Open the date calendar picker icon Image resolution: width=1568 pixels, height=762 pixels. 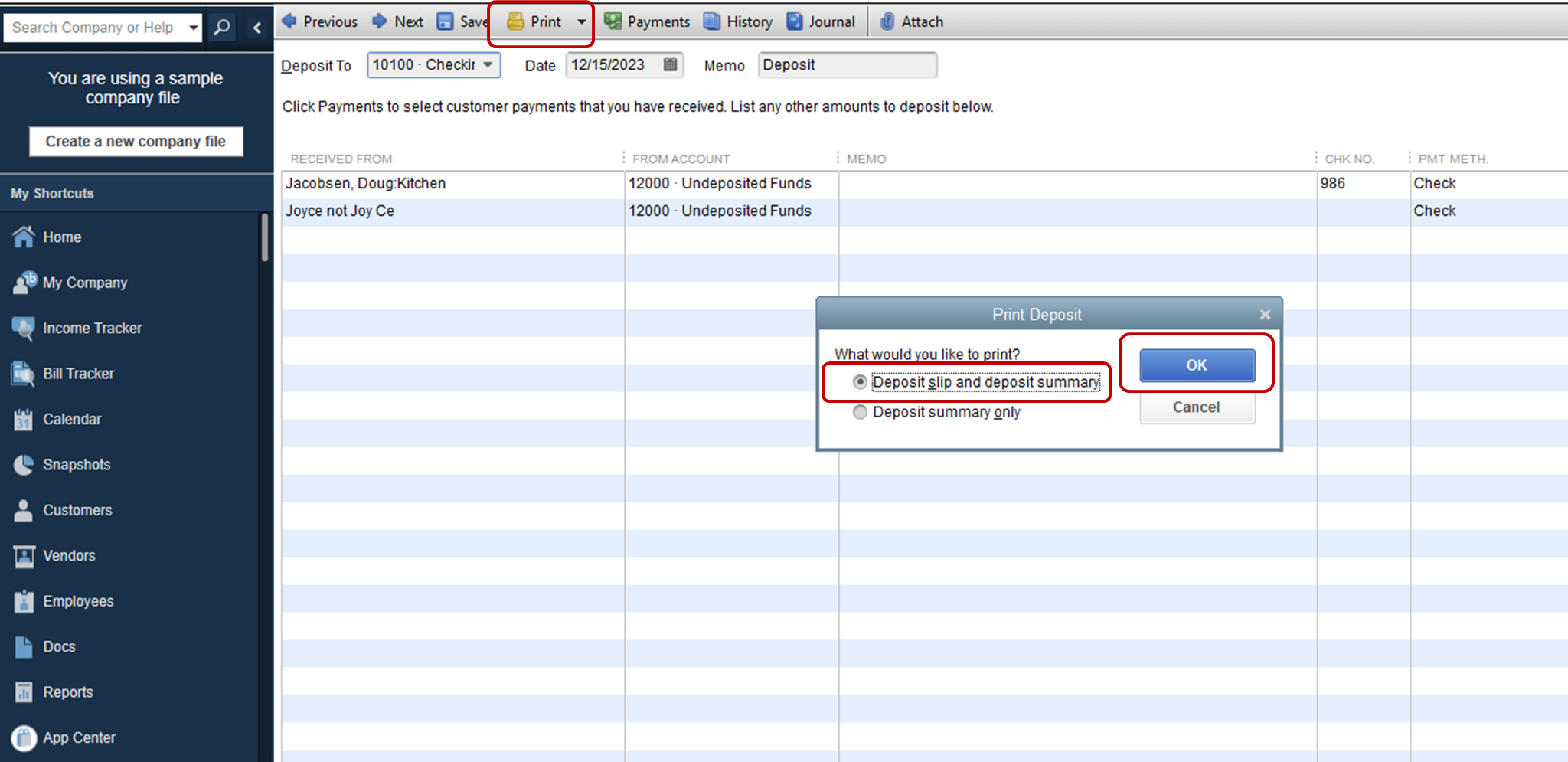coord(670,65)
